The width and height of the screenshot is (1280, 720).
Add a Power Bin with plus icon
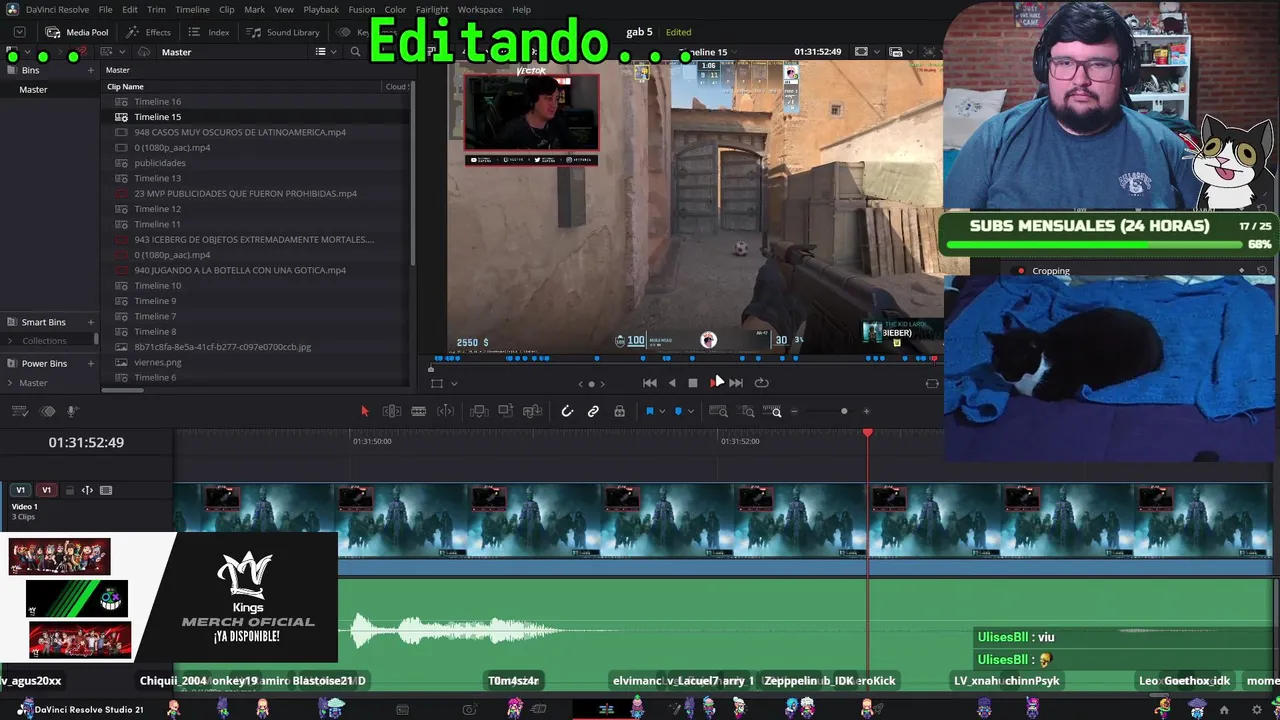coord(91,363)
